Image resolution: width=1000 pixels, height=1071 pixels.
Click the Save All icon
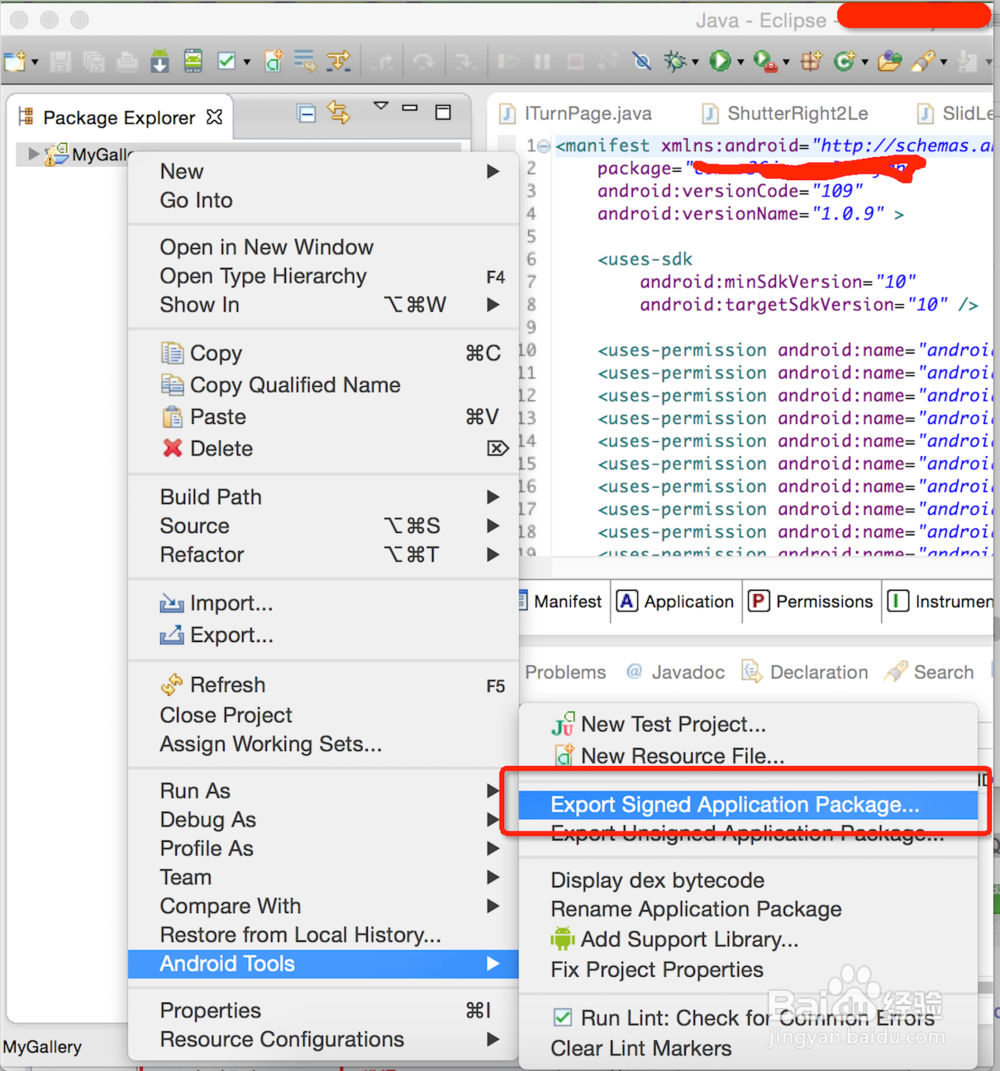pyautogui.click(x=94, y=61)
